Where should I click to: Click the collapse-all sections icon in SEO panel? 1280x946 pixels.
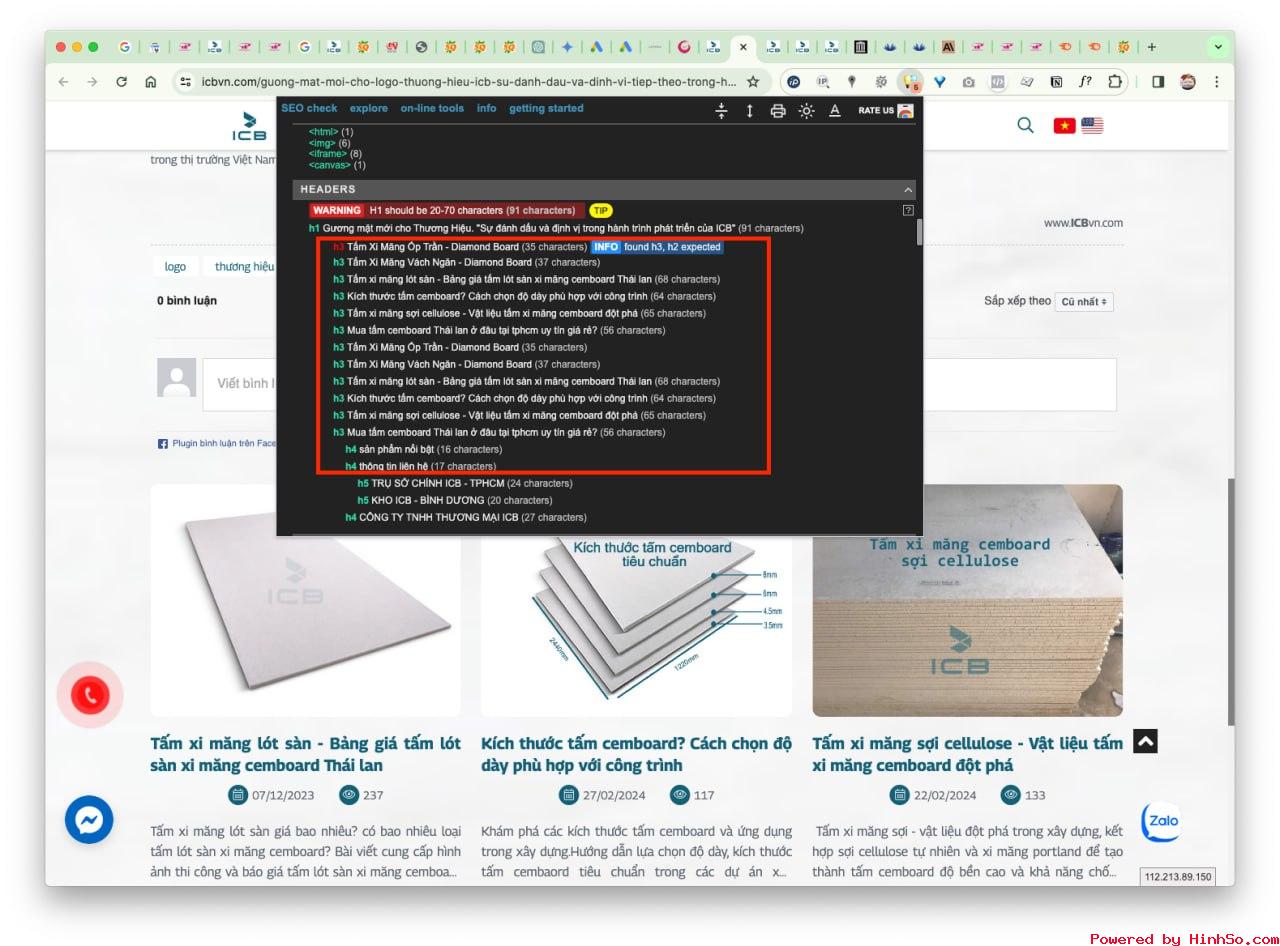coord(721,111)
